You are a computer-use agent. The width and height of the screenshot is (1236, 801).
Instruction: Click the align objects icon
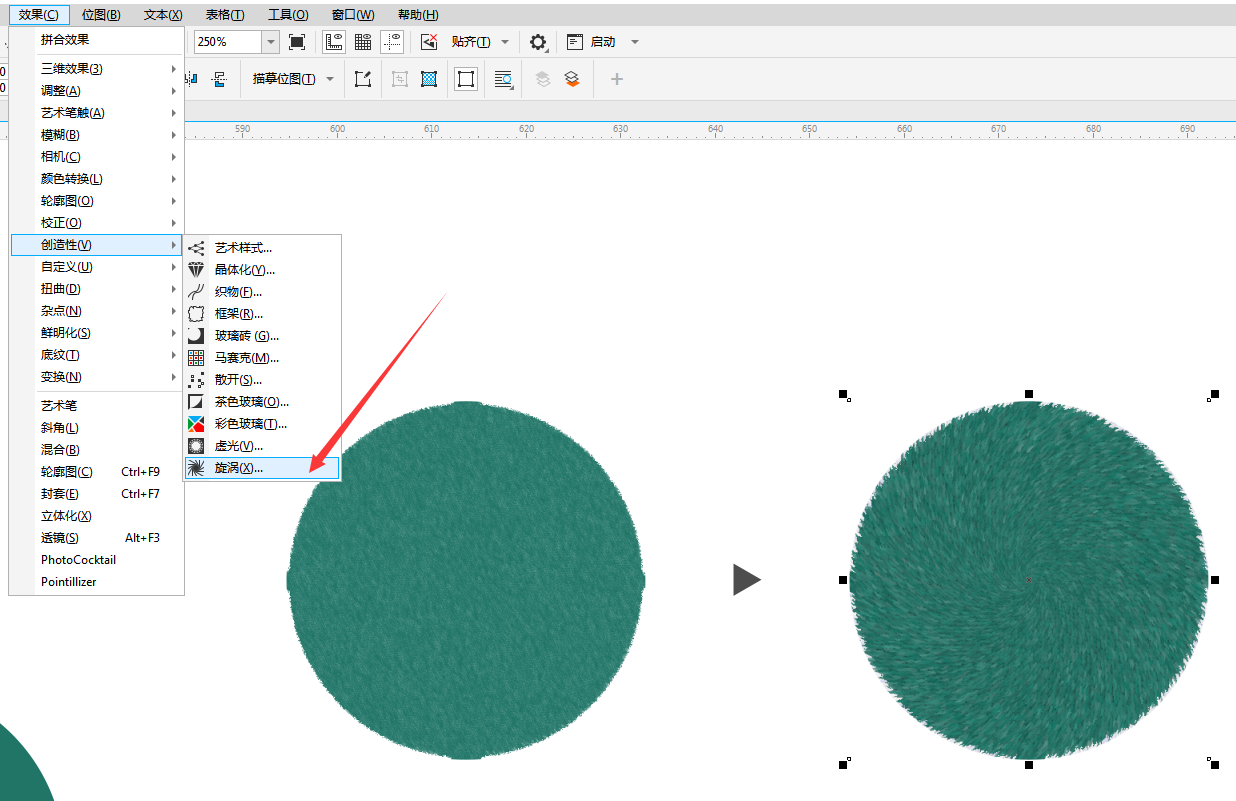(x=191, y=79)
